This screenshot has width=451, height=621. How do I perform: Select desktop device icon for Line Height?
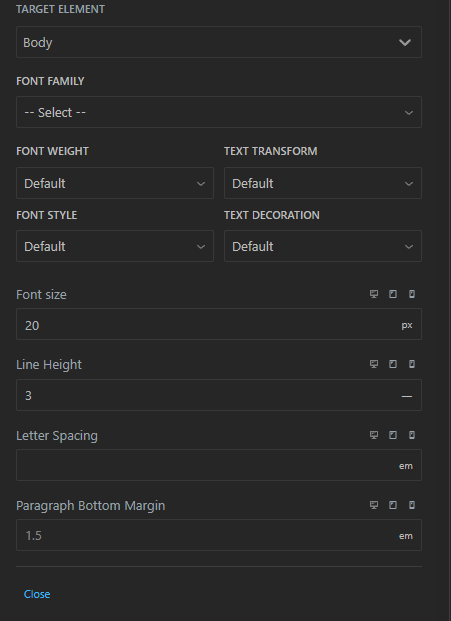374,364
